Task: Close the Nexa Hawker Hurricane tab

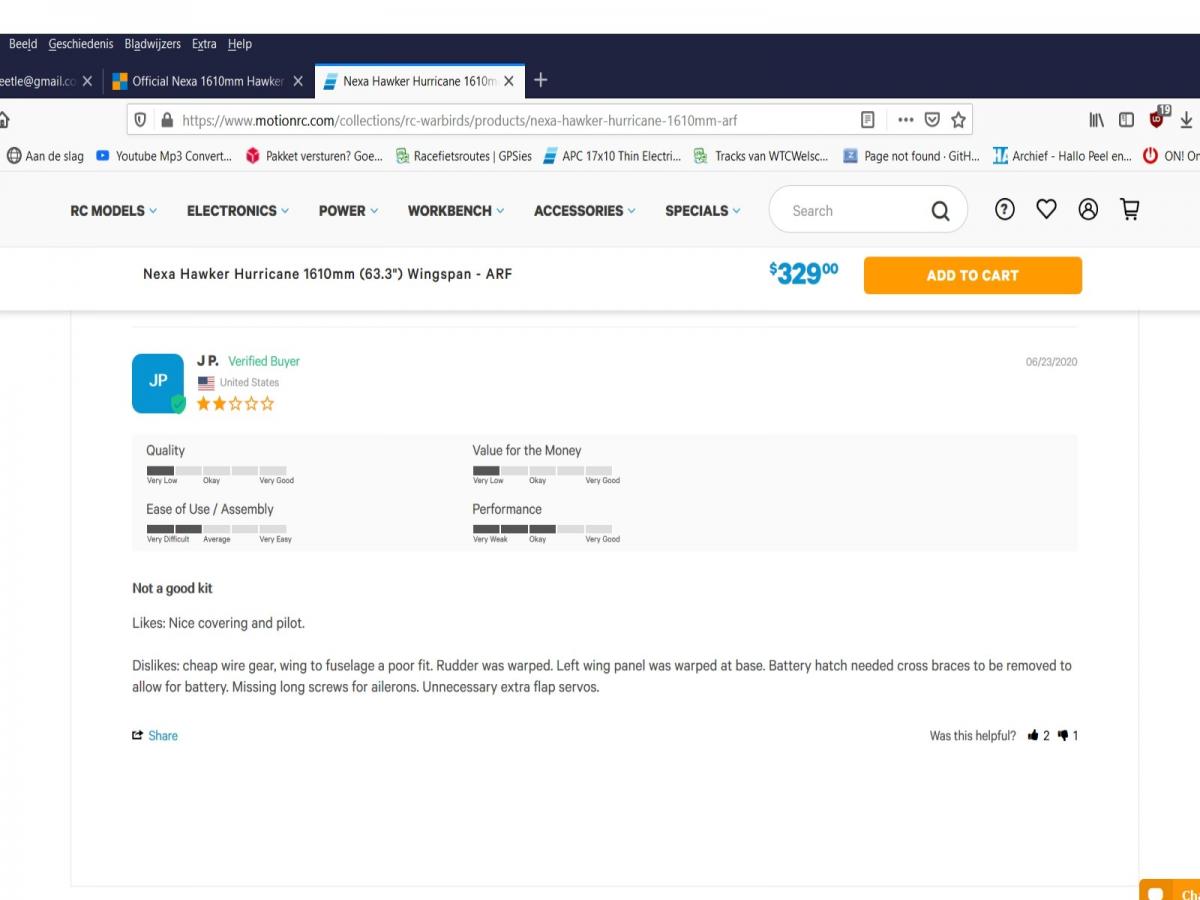Action: click(x=509, y=81)
